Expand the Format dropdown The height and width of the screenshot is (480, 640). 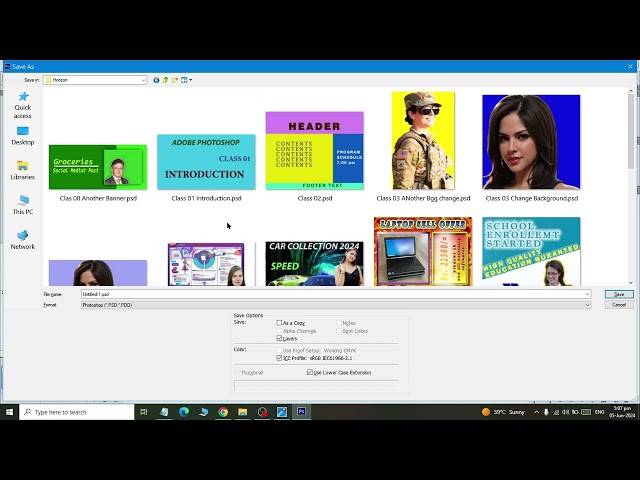tap(587, 305)
